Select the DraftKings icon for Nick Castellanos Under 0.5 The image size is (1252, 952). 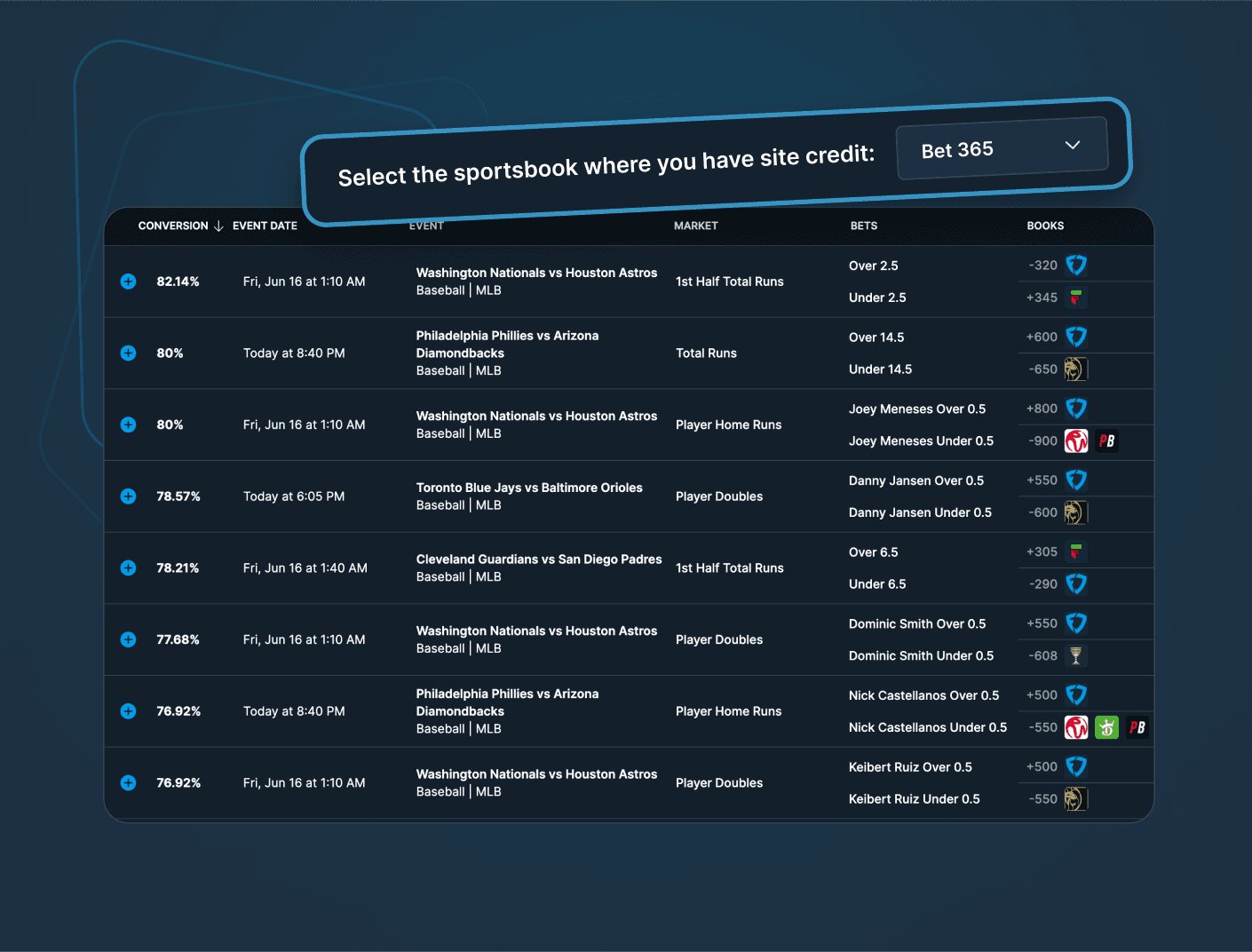(x=1106, y=726)
